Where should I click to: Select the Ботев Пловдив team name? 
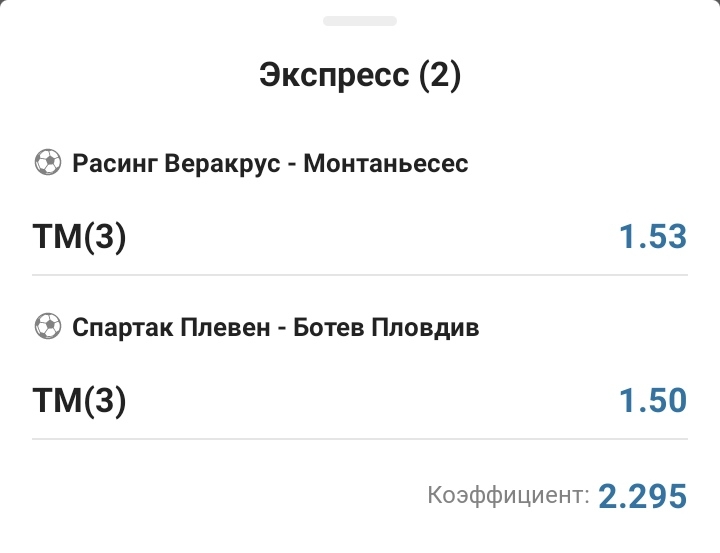387,327
